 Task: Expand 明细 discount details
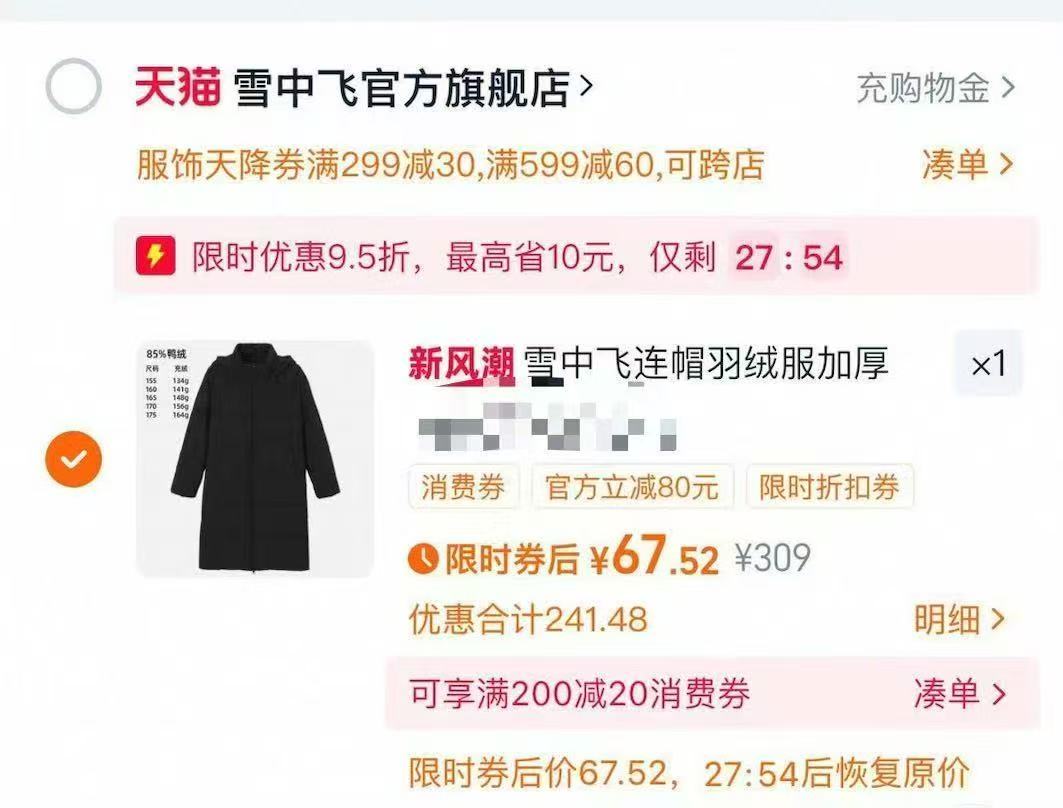[x=959, y=620]
